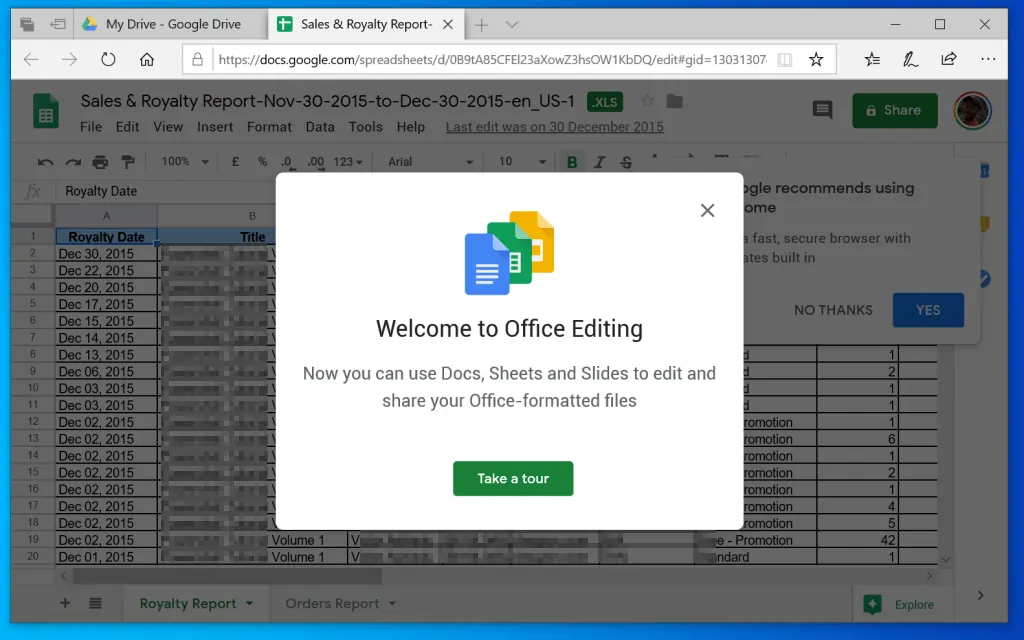Undo the last action

click(x=45, y=161)
